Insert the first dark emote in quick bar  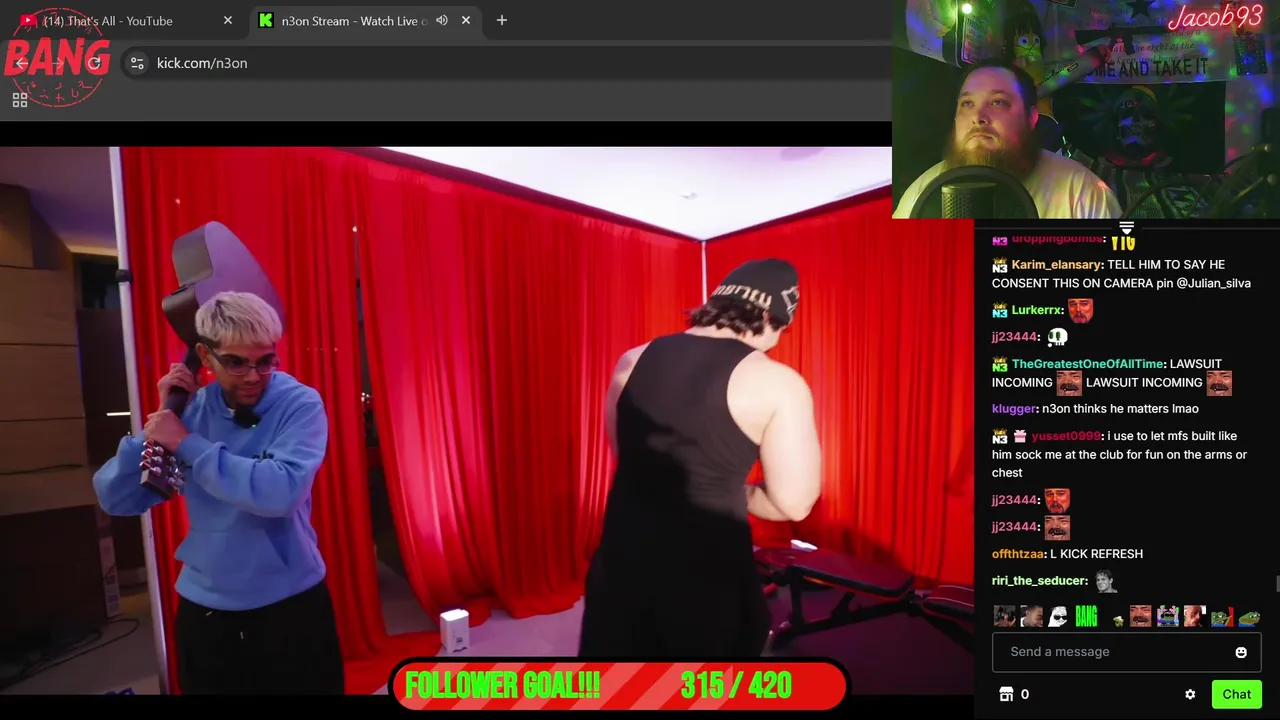1004,616
